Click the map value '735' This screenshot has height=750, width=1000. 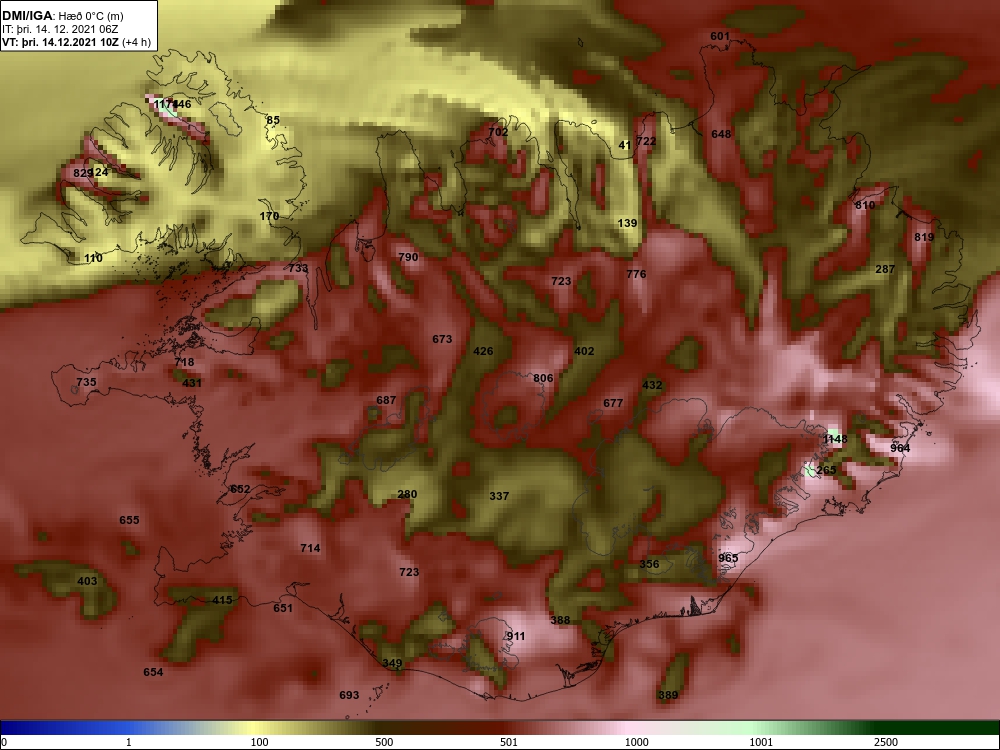tap(86, 383)
